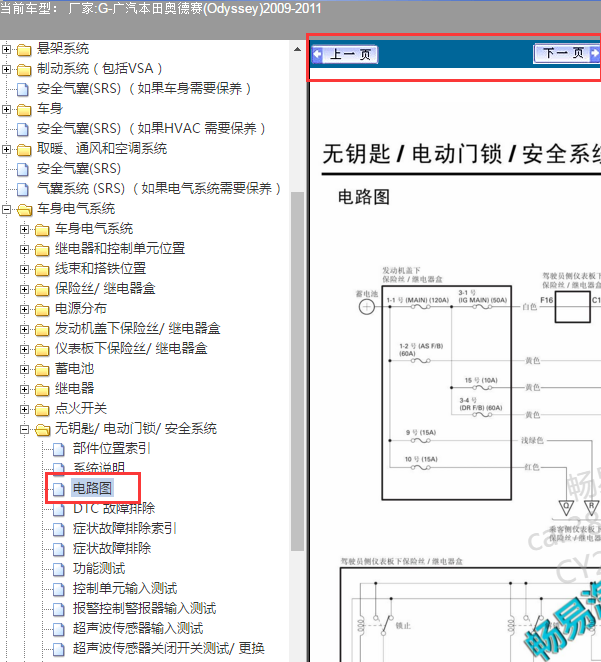Click the document icon beside 安全气囊(SRS)（如果车身需要保养）
The width and height of the screenshot is (601, 662).
[x=23, y=90]
